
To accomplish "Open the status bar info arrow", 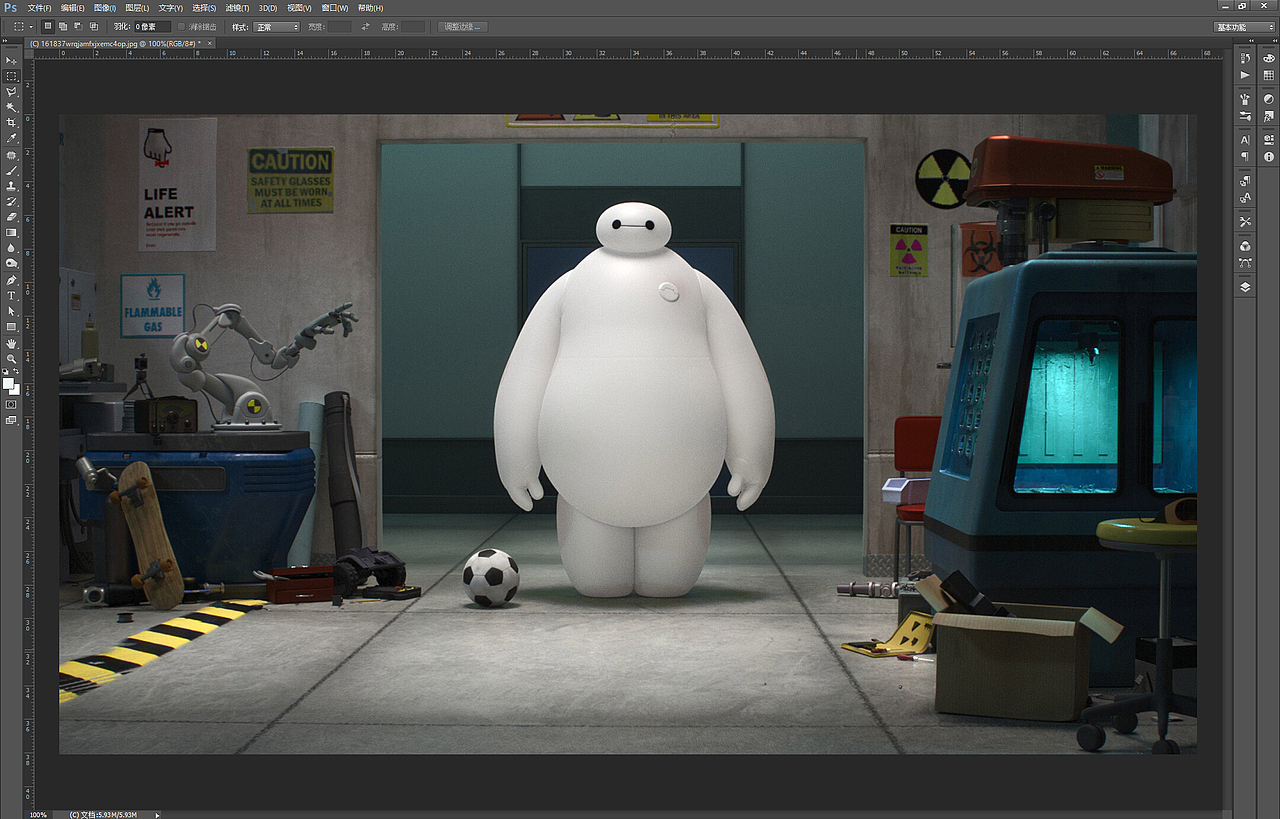I will pyautogui.click(x=157, y=814).
